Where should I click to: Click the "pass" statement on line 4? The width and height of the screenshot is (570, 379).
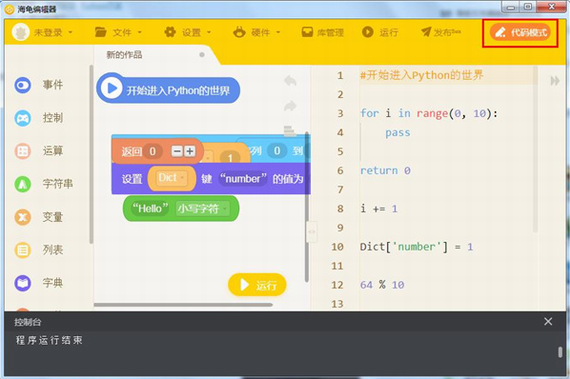click(x=397, y=133)
